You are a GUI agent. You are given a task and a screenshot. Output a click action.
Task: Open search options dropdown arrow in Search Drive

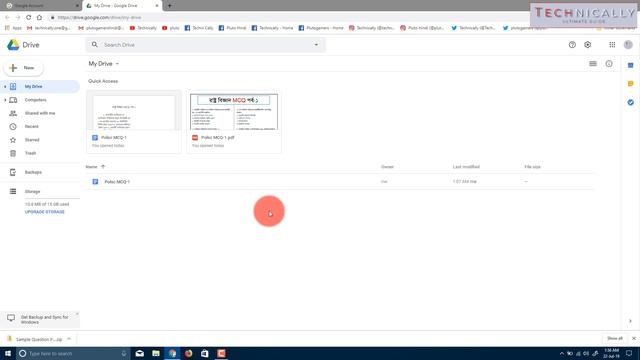pyautogui.click(x=316, y=45)
